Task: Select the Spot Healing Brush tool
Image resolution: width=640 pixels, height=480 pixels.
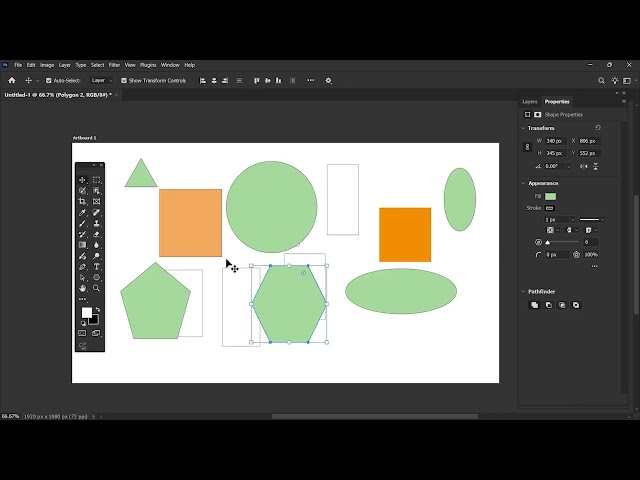Action: click(x=96, y=212)
